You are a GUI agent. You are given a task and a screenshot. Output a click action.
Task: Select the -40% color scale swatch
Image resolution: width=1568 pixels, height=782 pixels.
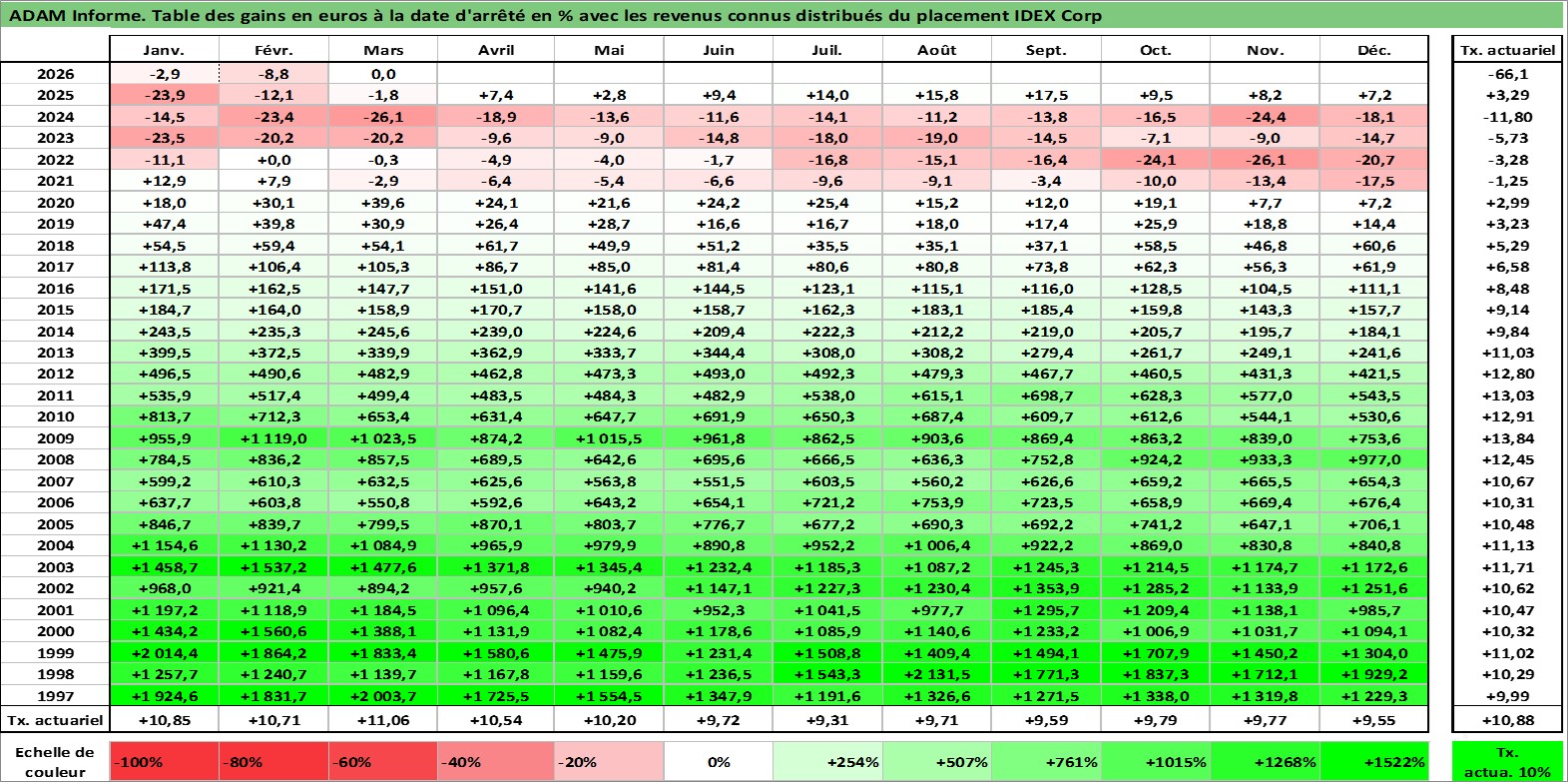click(x=496, y=761)
